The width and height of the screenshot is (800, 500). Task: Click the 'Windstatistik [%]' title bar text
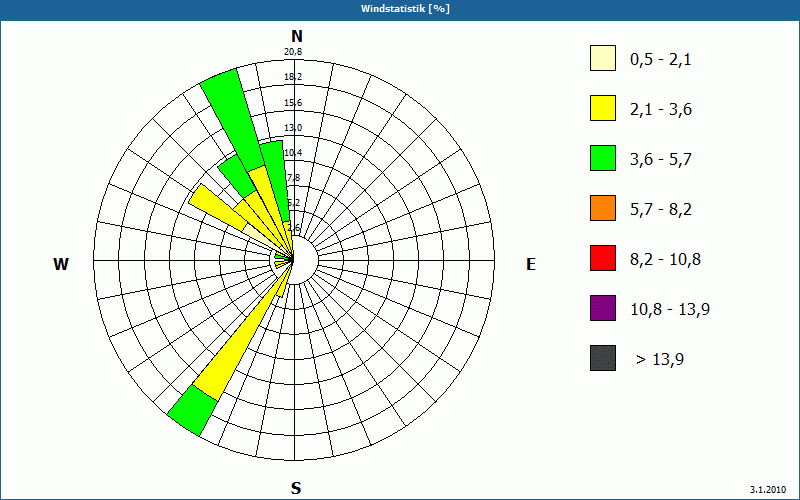click(x=405, y=9)
